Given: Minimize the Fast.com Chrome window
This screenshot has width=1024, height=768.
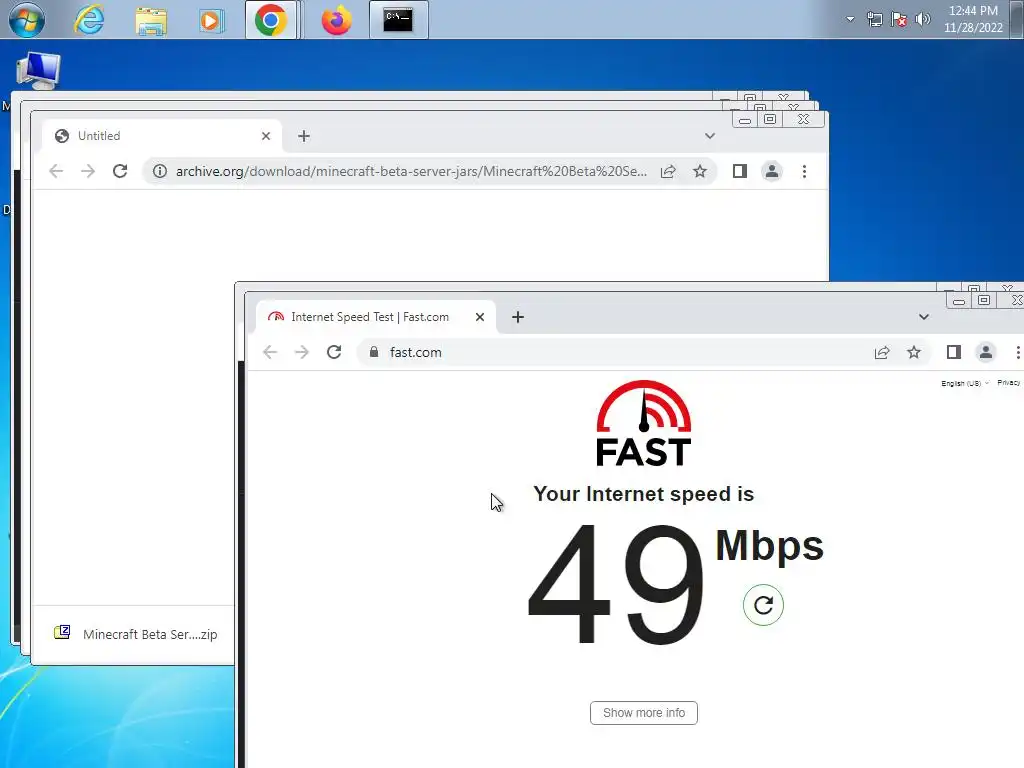Looking at the screenshot, I should click(959, 300).
